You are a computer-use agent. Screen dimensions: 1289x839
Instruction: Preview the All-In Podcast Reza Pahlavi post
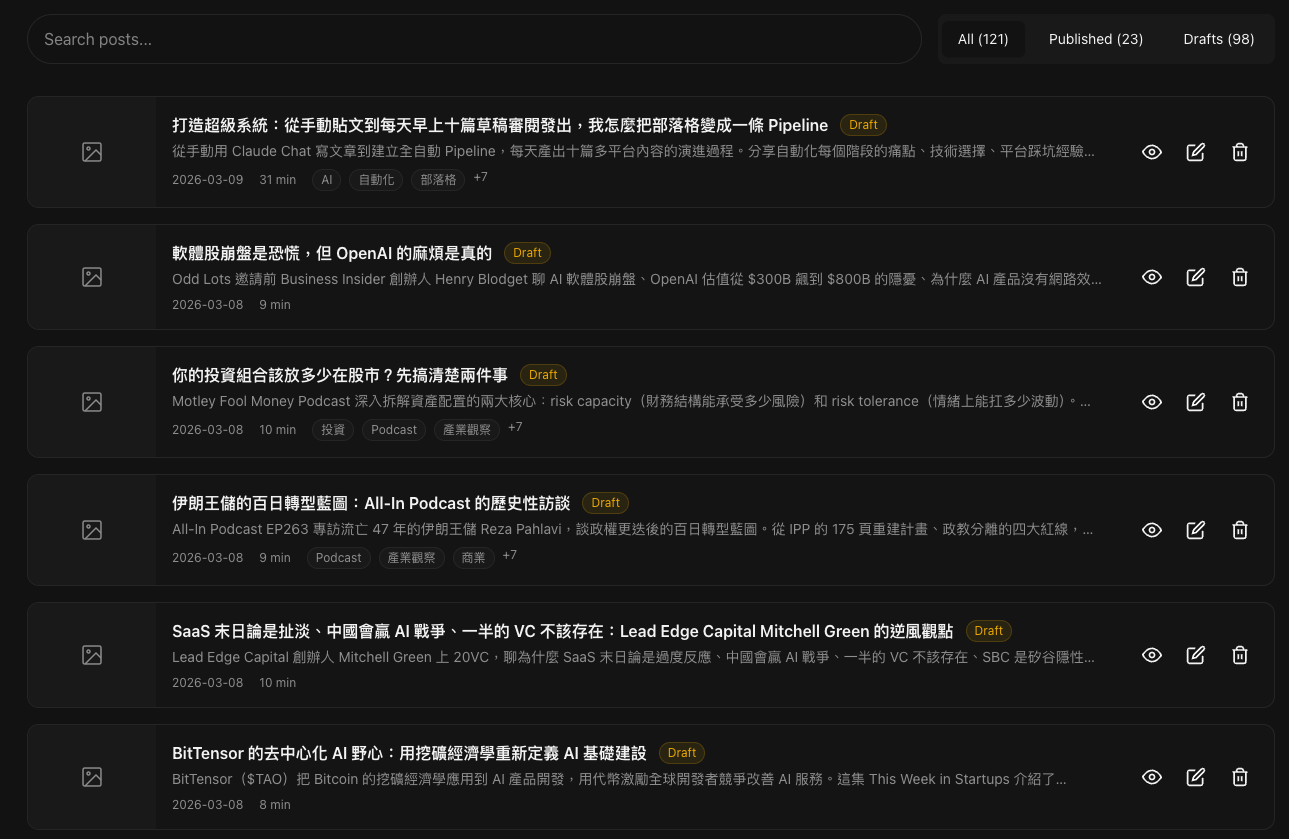tap(1152, 530)
